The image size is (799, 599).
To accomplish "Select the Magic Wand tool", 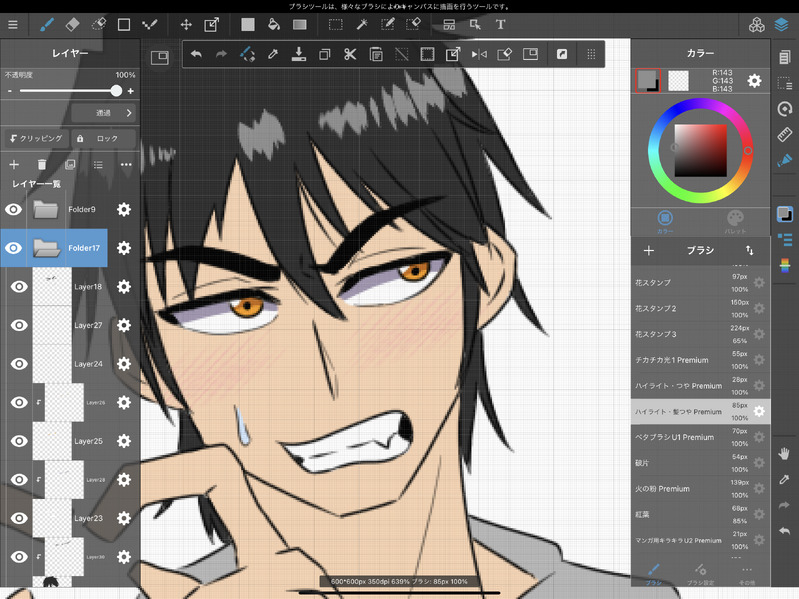I will (x=362, y=24).
